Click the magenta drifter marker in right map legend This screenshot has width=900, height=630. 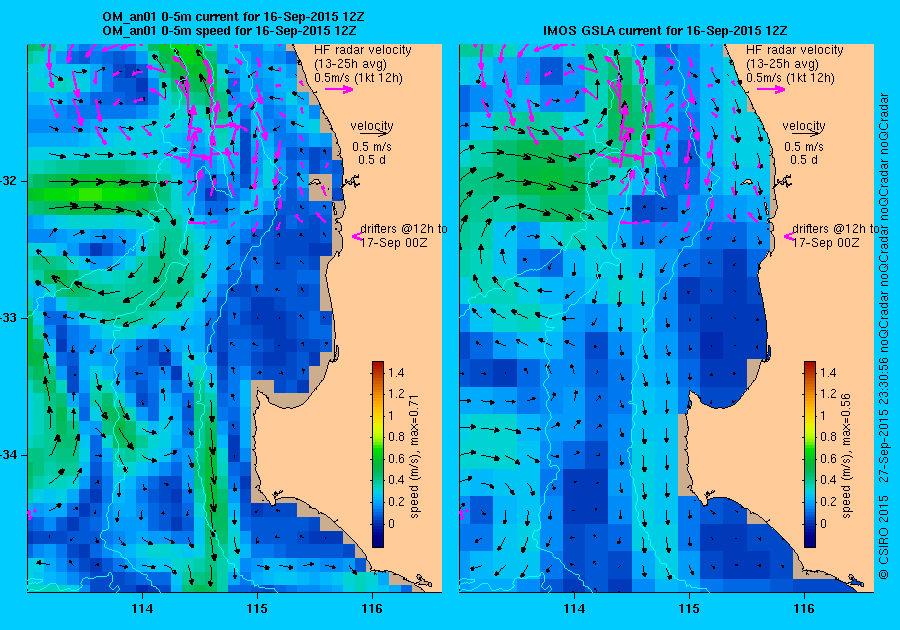(789, 236)
